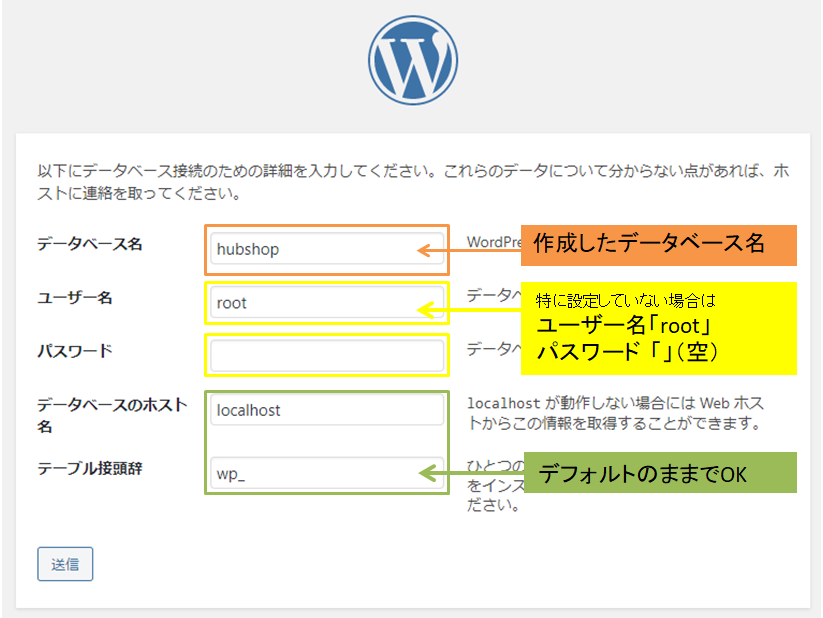Click the ユーザー名 label

pyautogui.click(x=75, y=298)
